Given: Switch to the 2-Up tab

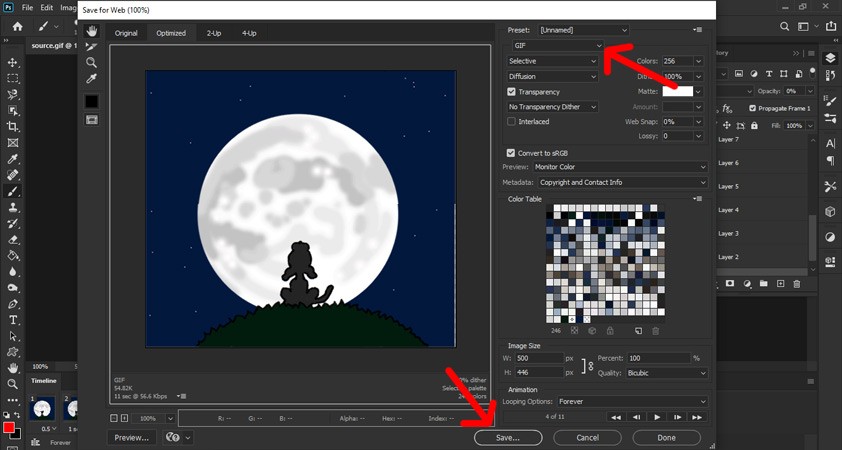Looking at the screenshot, I should (x=214, y=33).
